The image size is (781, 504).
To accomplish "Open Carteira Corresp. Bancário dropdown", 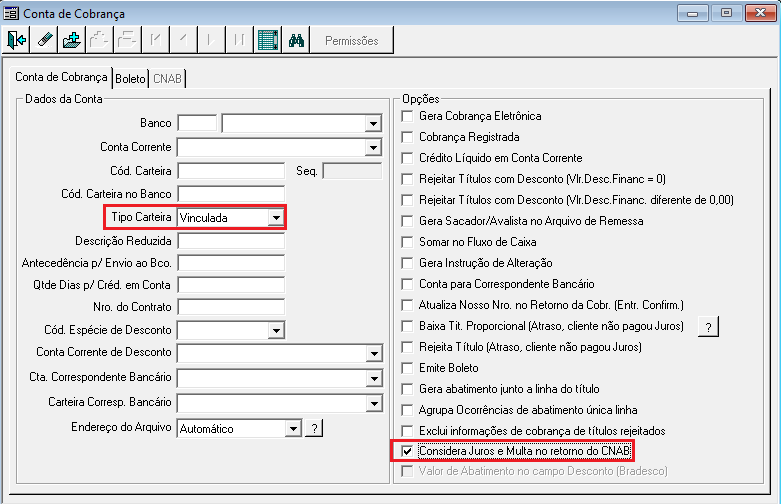I will 374,403.
